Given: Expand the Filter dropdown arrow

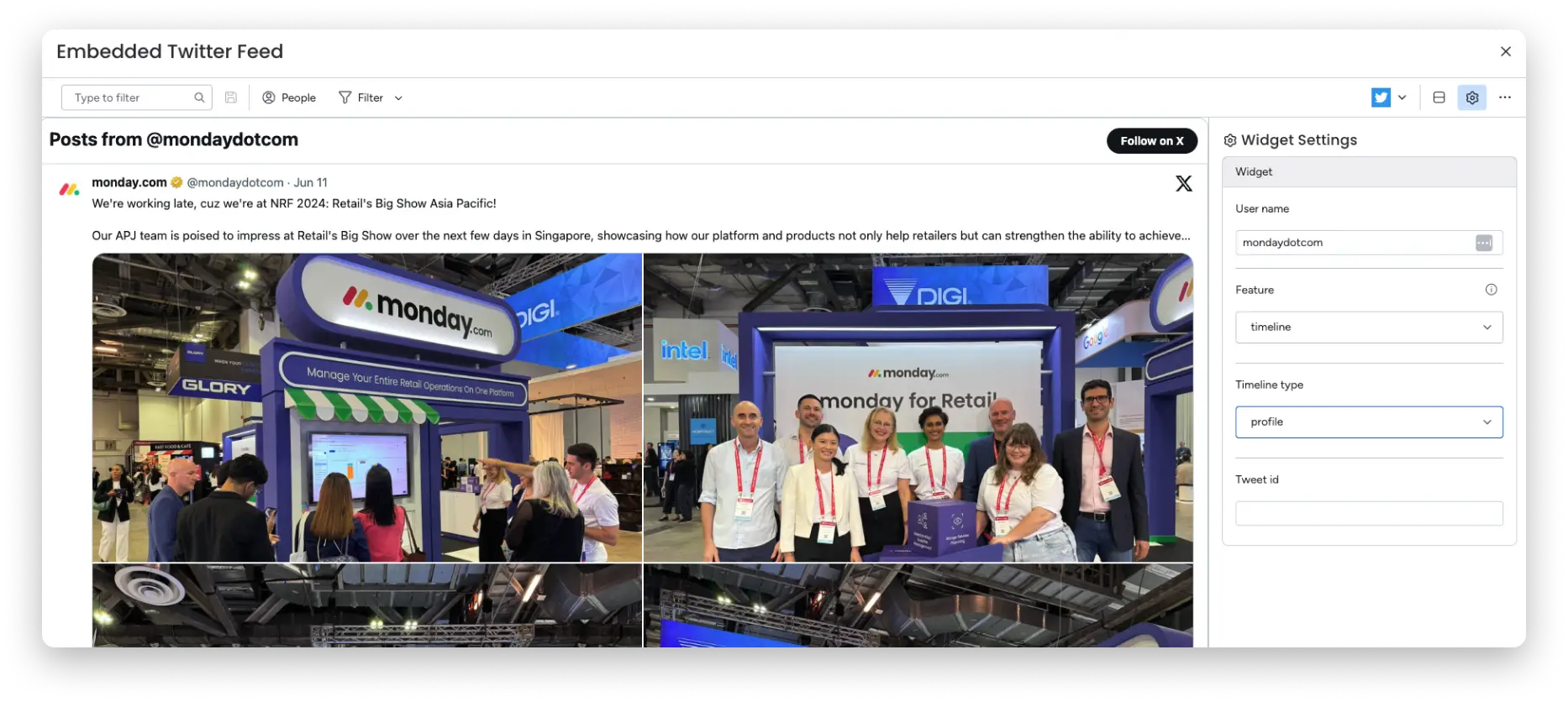Looking at the screenshot, I should (x=398, y=98).
